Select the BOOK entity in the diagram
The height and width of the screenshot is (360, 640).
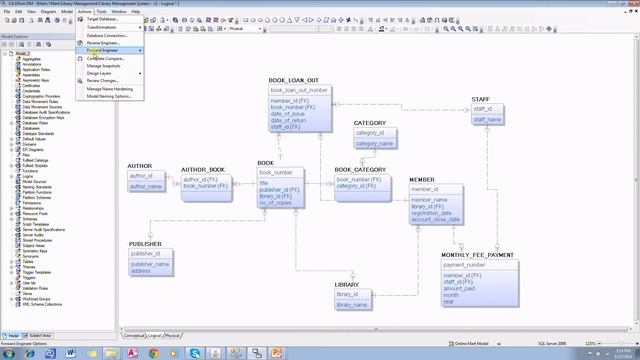click(280, 188)
